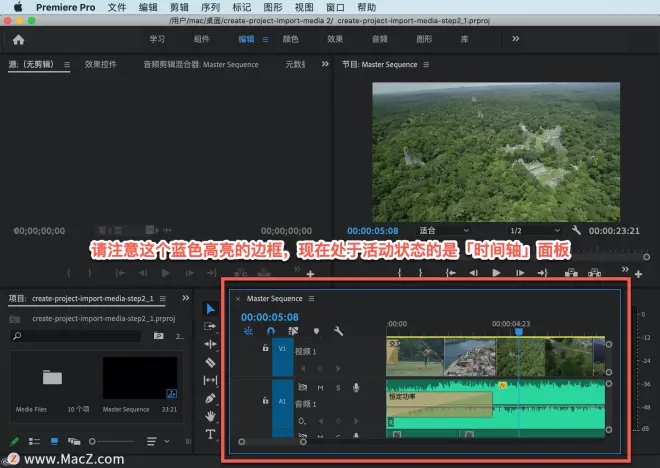Click Lift button in Program Monitor
Viewport: 660px width, 468px height.
(x=571, y=273)
